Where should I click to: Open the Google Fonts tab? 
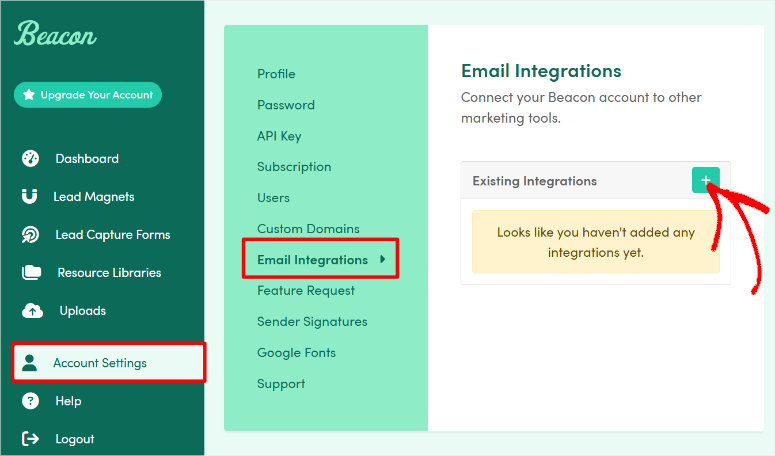297,353
